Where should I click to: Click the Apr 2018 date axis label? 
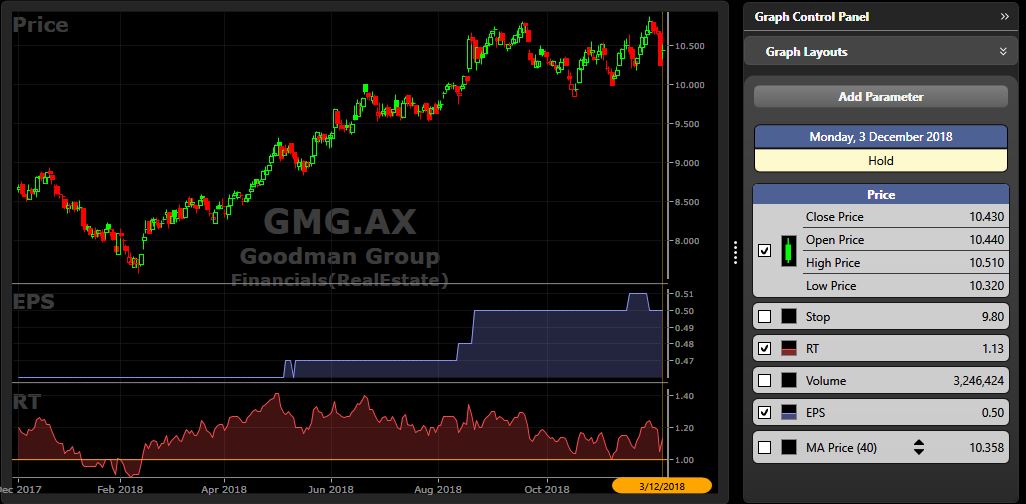(224, 489)
